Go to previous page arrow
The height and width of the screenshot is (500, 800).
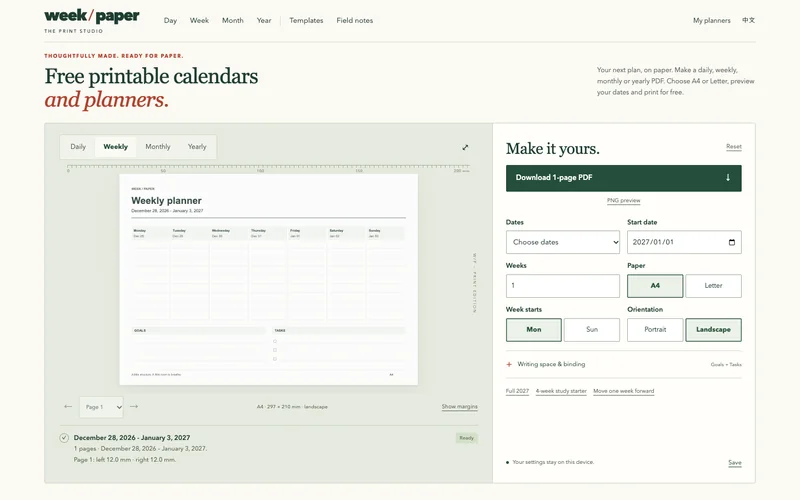[68, 407]
